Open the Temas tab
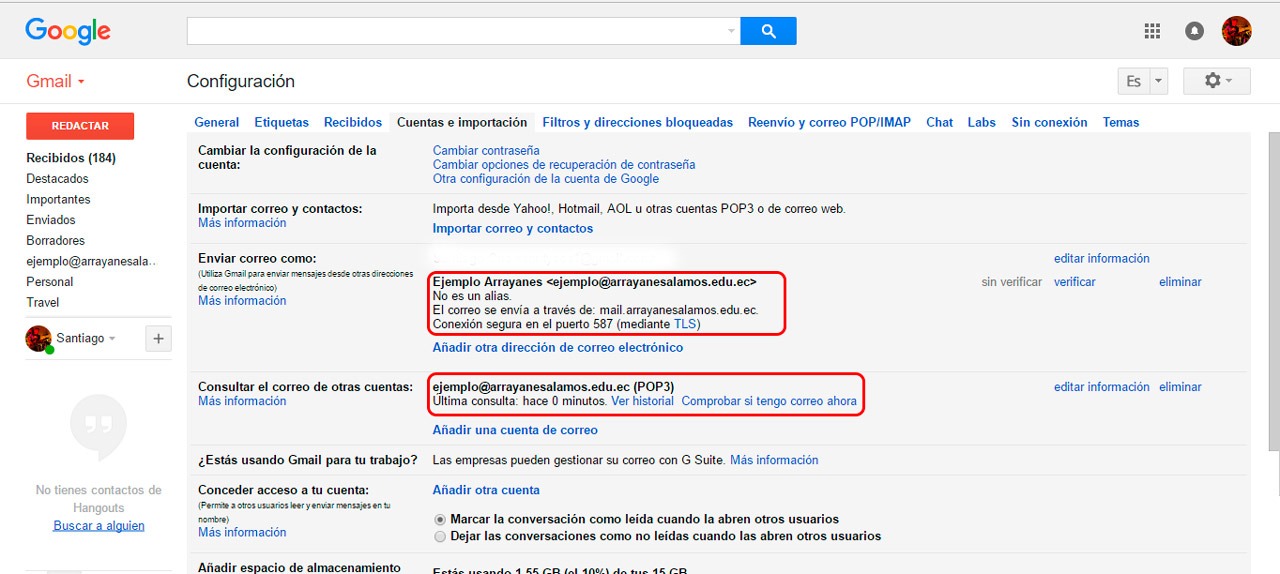 coord(1121,122)
